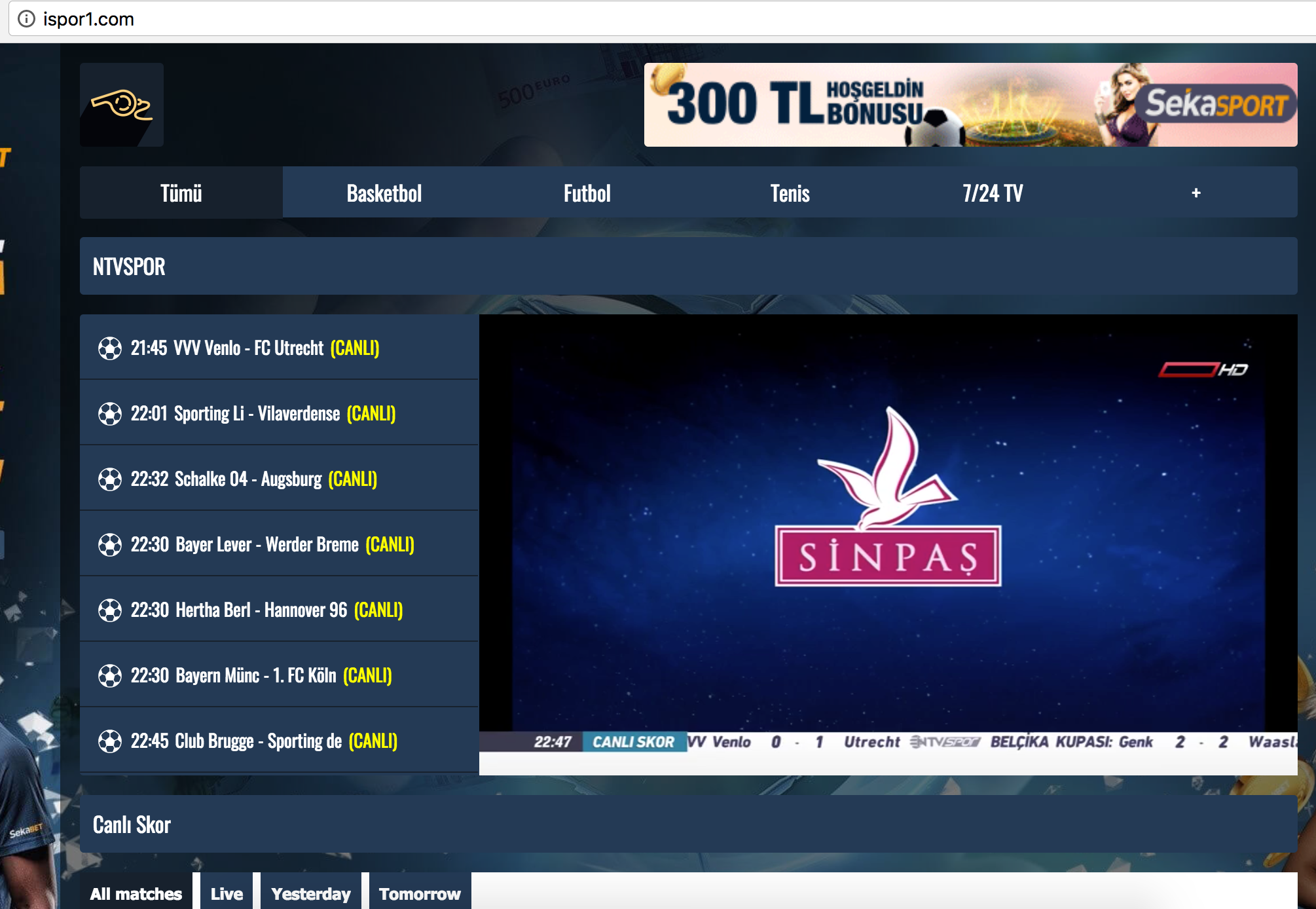
Task: Click the (CANLI) label on Schalke 04 row
Action: pyautogui.click(x=353, y=479)
